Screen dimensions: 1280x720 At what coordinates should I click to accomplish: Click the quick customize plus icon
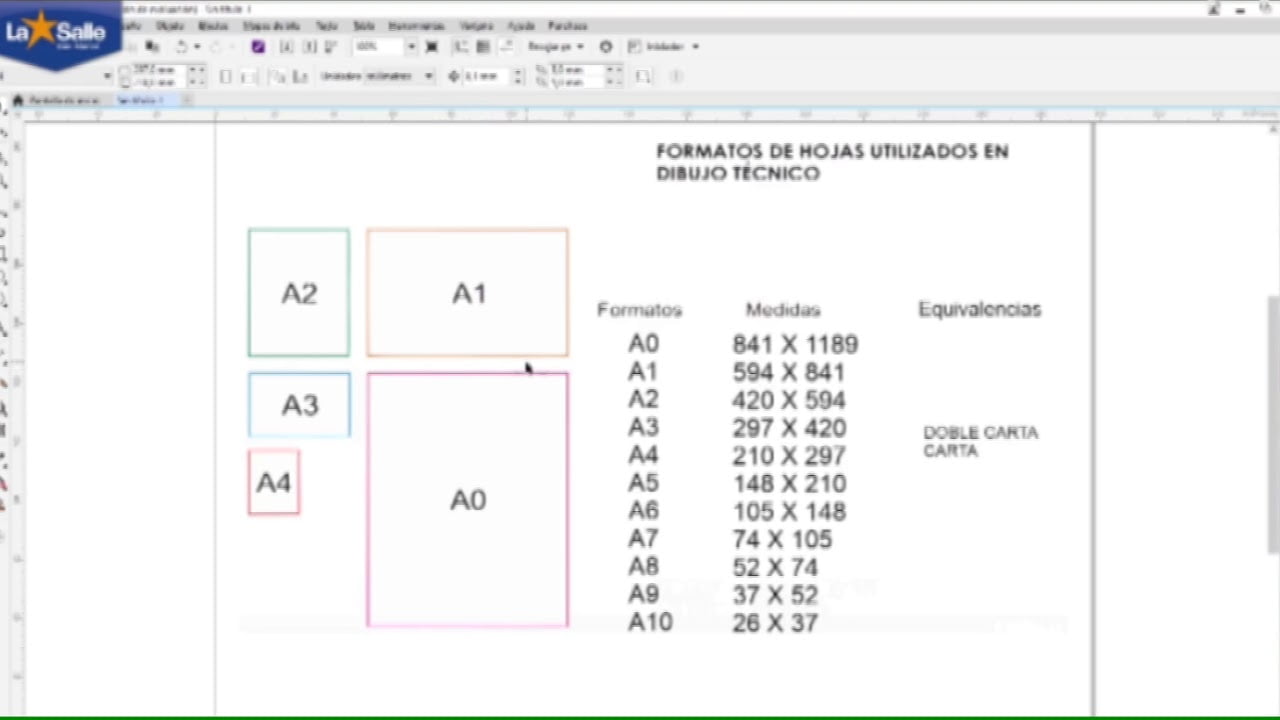676,76
